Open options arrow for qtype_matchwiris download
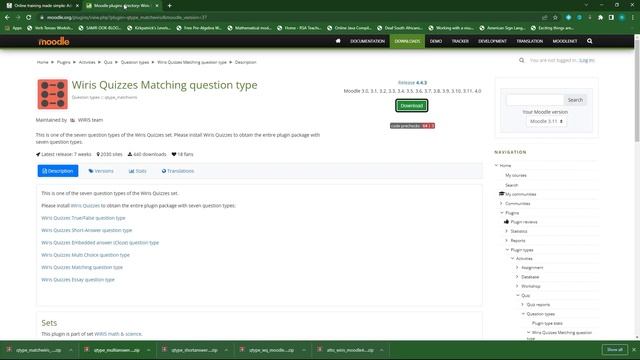Viewport: 640px width, 360px height. point(71,350)
